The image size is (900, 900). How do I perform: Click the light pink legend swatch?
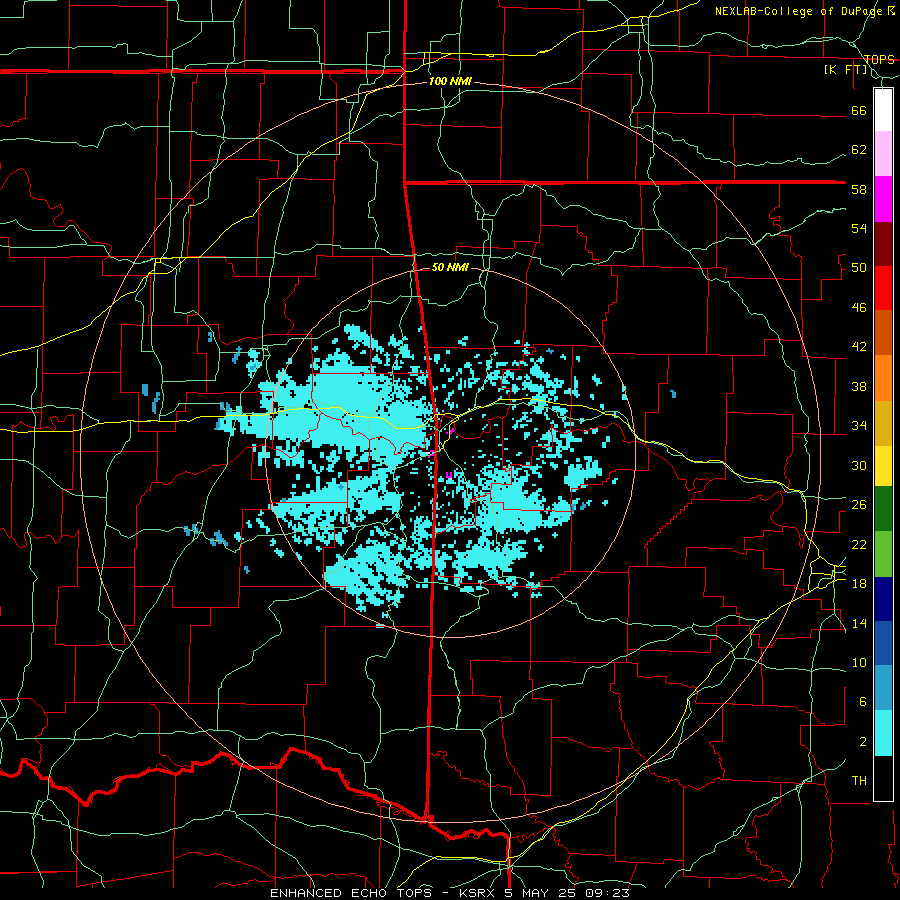click(x=883, y=154)
